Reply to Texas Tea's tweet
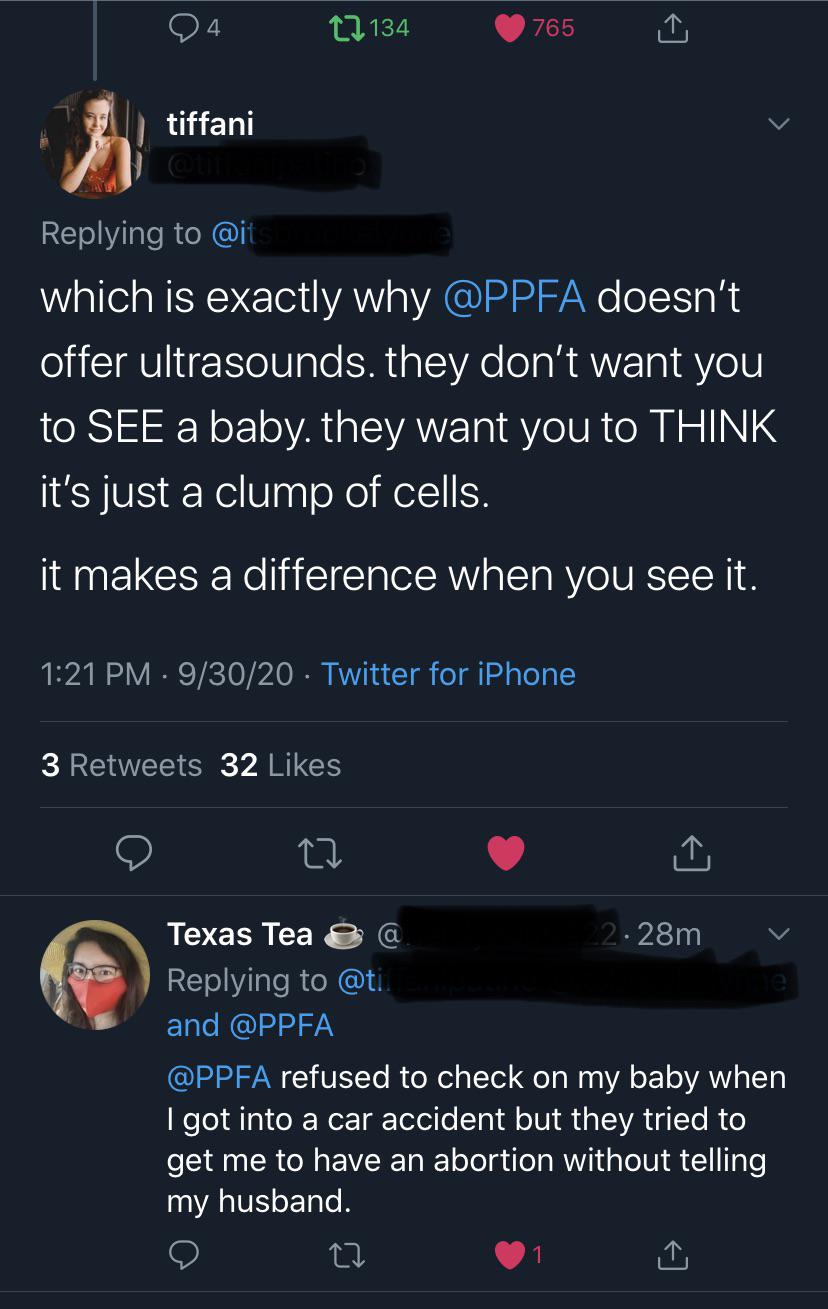 [182, 1255]
